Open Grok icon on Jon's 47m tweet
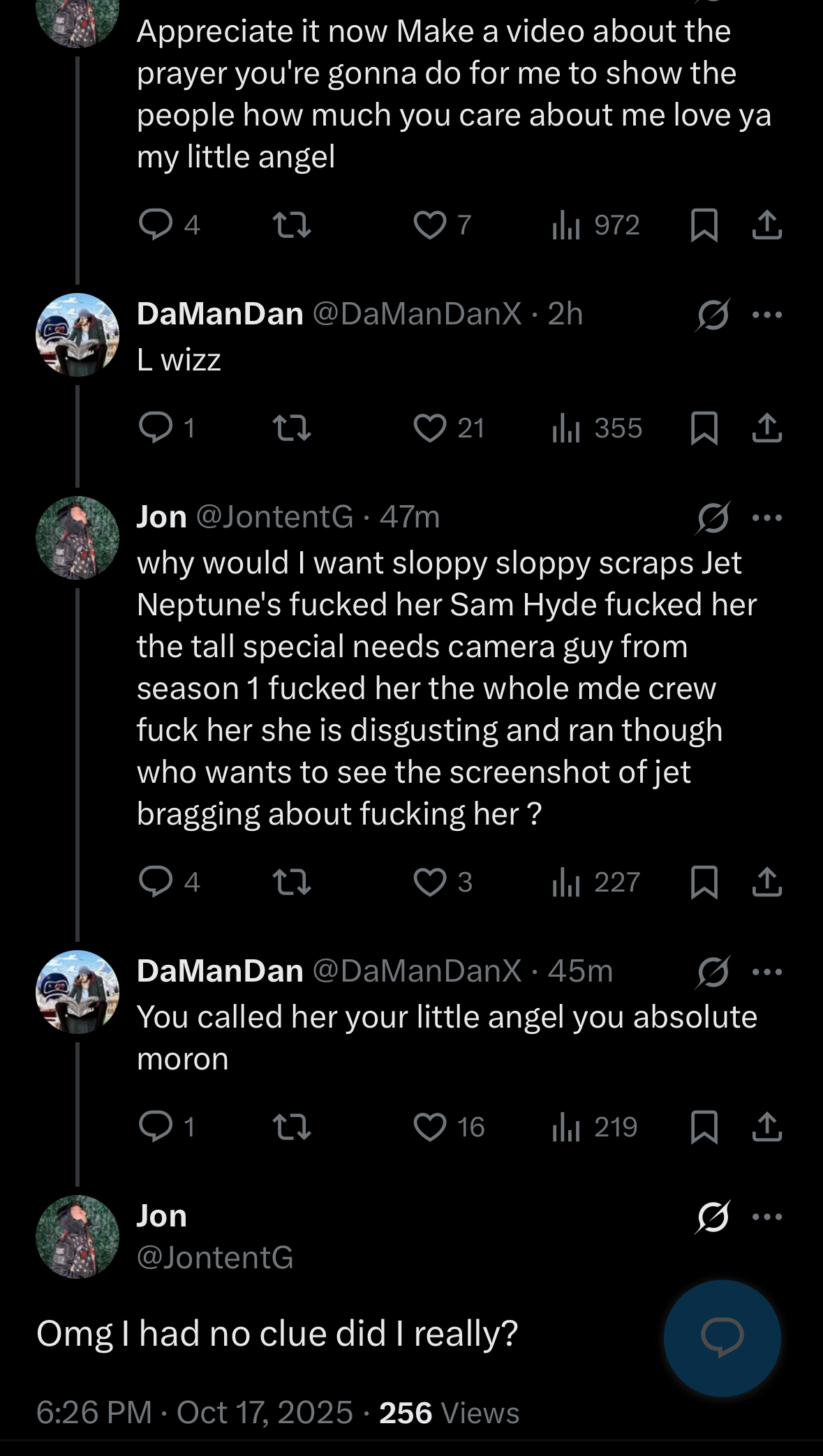823x1456 pixels. click(x=713, y=518)
